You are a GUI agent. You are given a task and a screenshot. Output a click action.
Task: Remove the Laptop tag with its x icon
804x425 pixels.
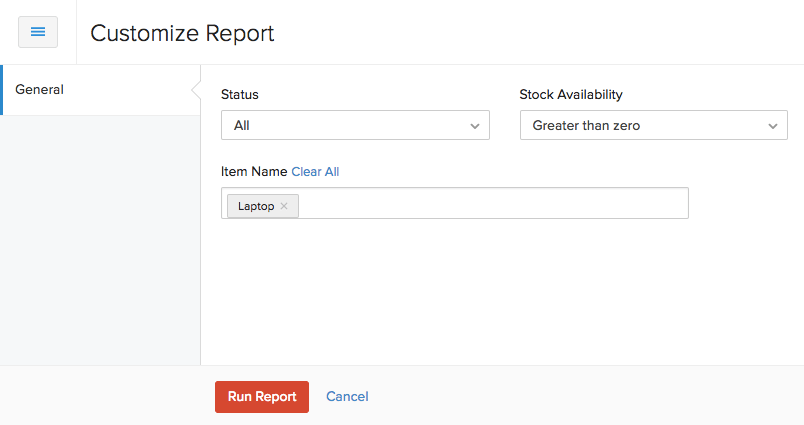(284, 206)
